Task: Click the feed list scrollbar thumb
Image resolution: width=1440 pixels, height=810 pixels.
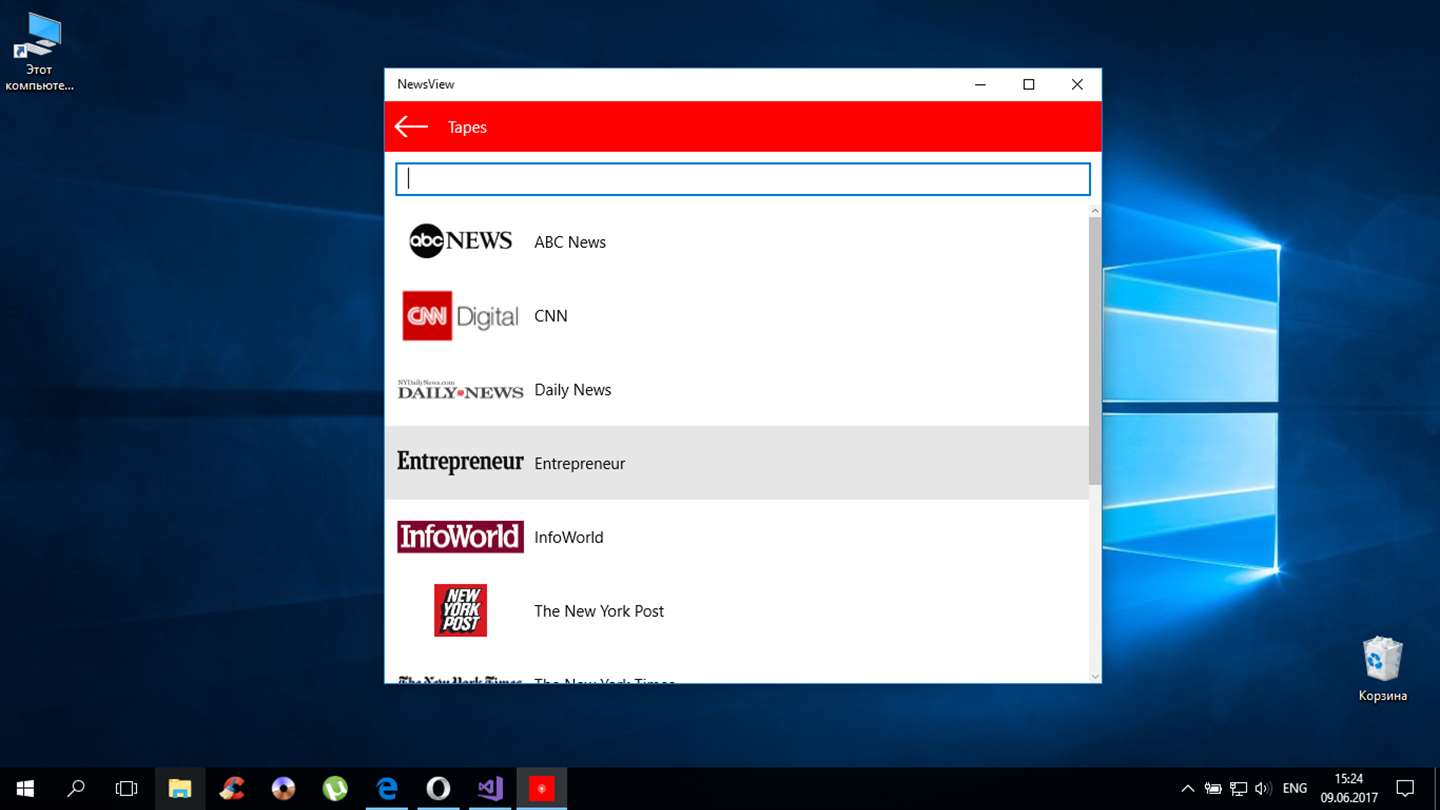Action: [1095, 350]
